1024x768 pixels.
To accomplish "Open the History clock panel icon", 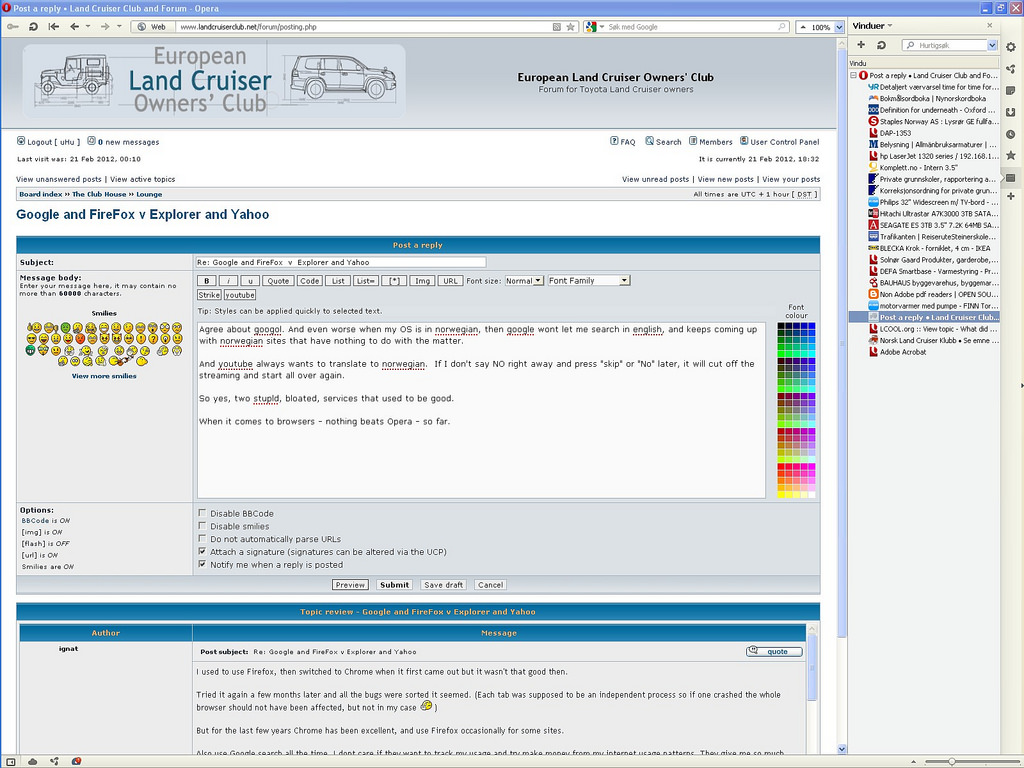I will click(x=1011, y=134).
